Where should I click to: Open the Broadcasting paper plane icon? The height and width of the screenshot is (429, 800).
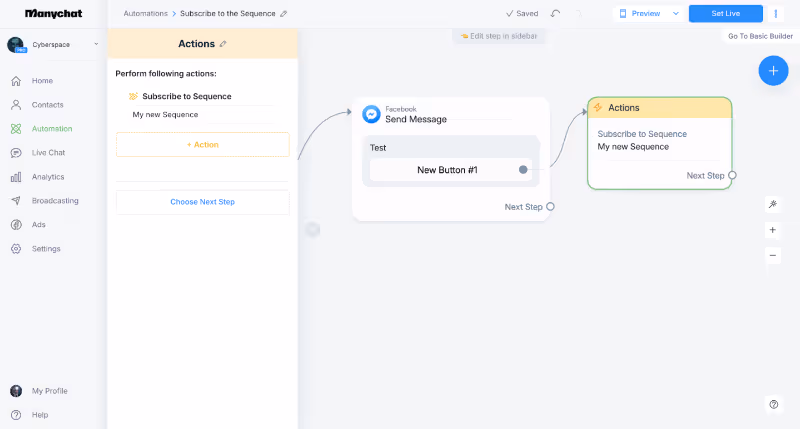coord(16,200)
